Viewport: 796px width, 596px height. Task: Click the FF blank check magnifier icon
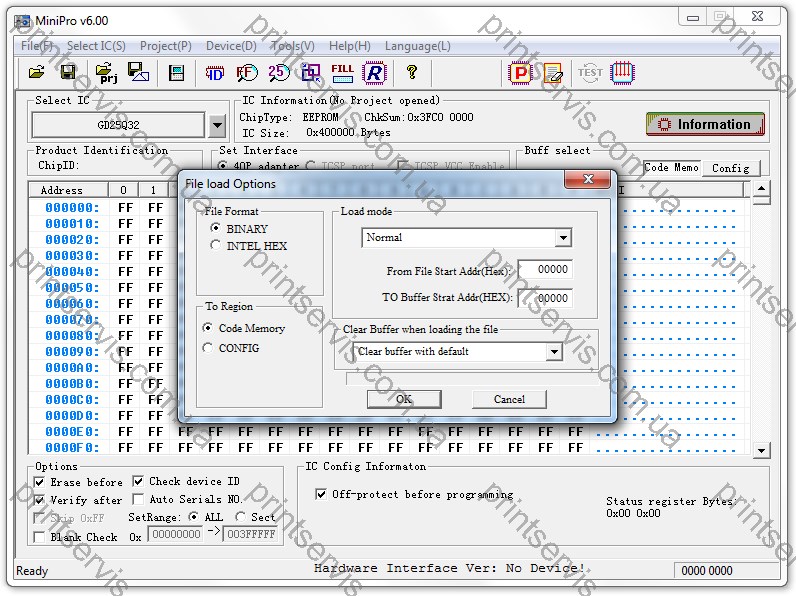tap(247, 73)
